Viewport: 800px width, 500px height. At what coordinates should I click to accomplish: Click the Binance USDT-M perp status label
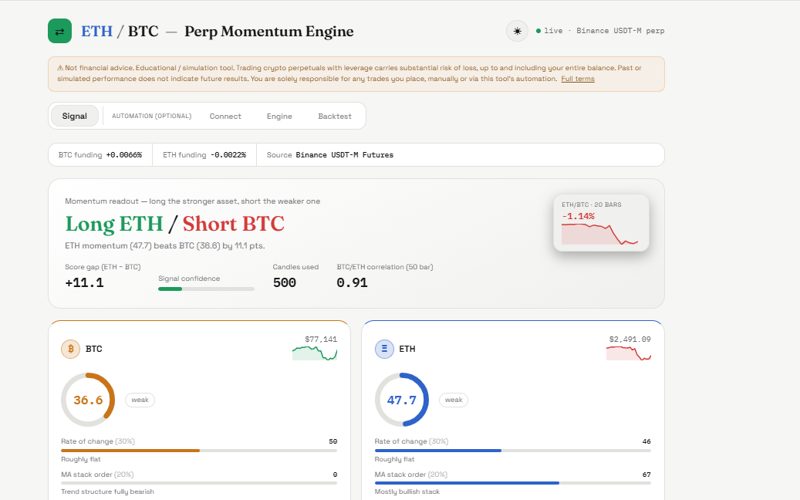point(620,31)
